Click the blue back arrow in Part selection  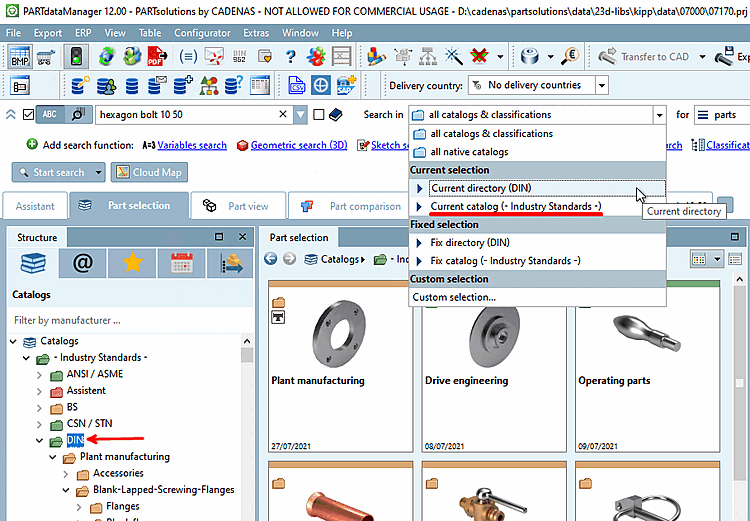pyautogui.click(x=271, y=259)
